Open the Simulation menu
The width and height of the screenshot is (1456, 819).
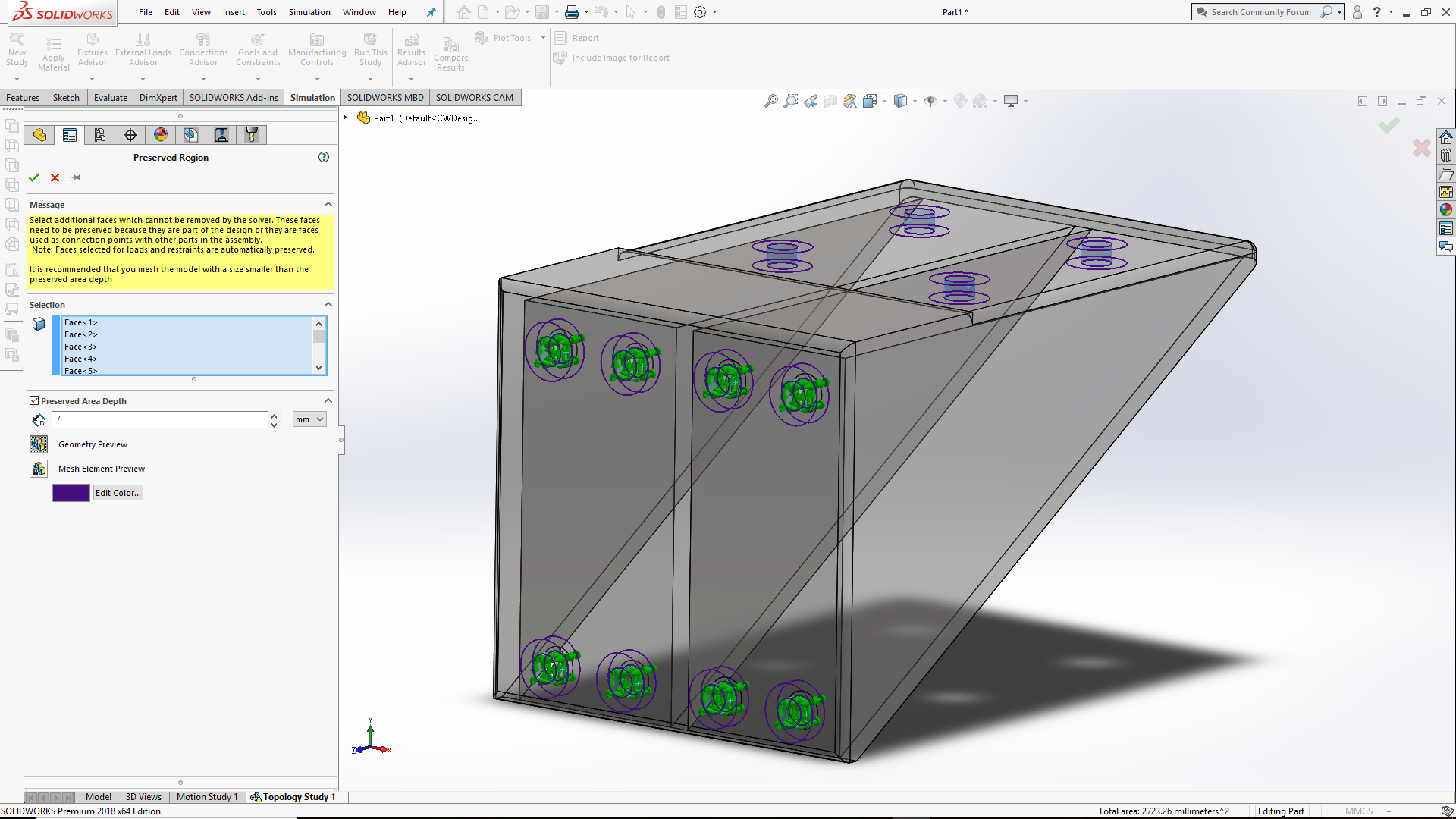[309, 12]
